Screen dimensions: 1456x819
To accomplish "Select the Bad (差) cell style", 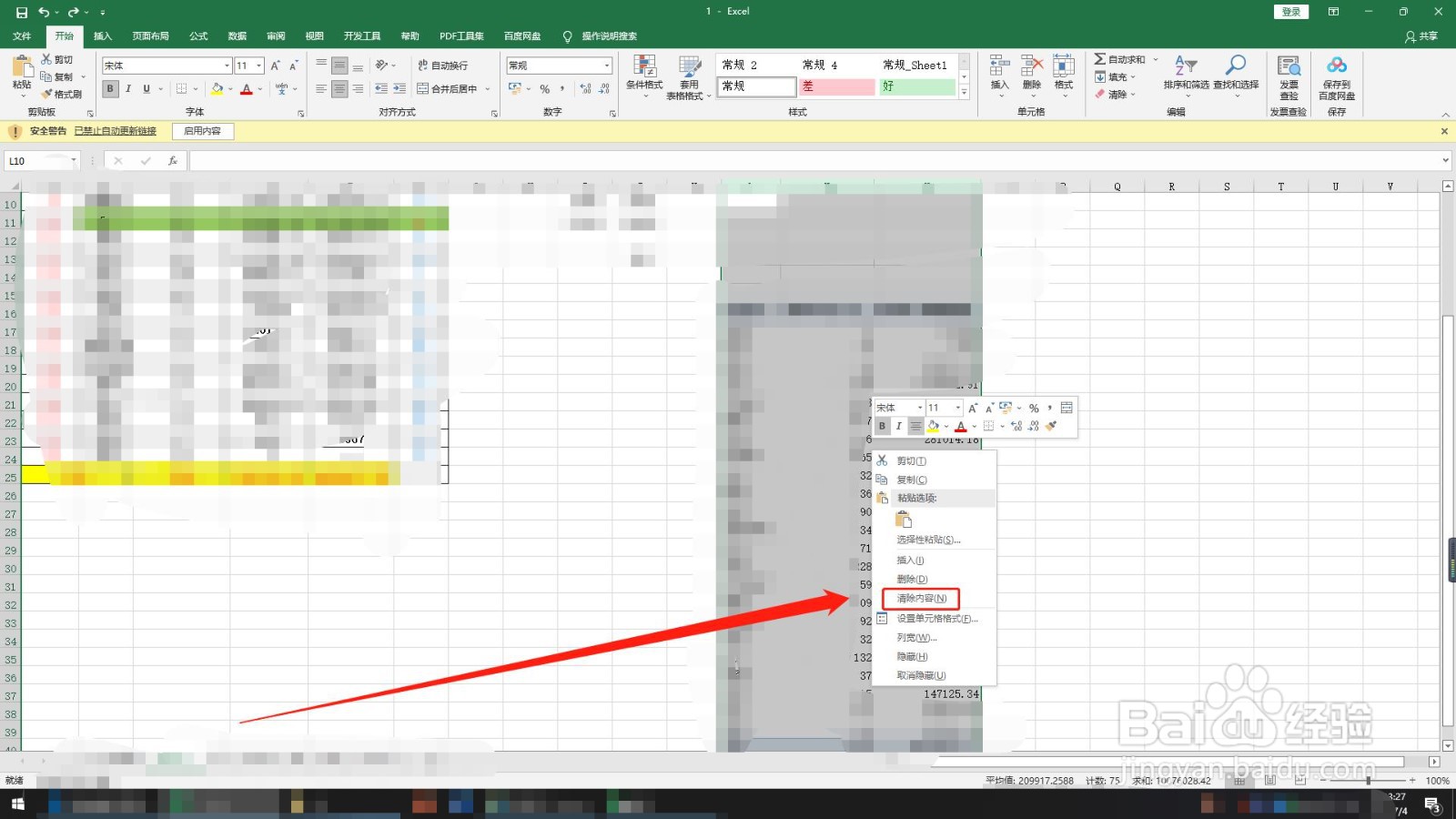I will click(x=835, y=86).
